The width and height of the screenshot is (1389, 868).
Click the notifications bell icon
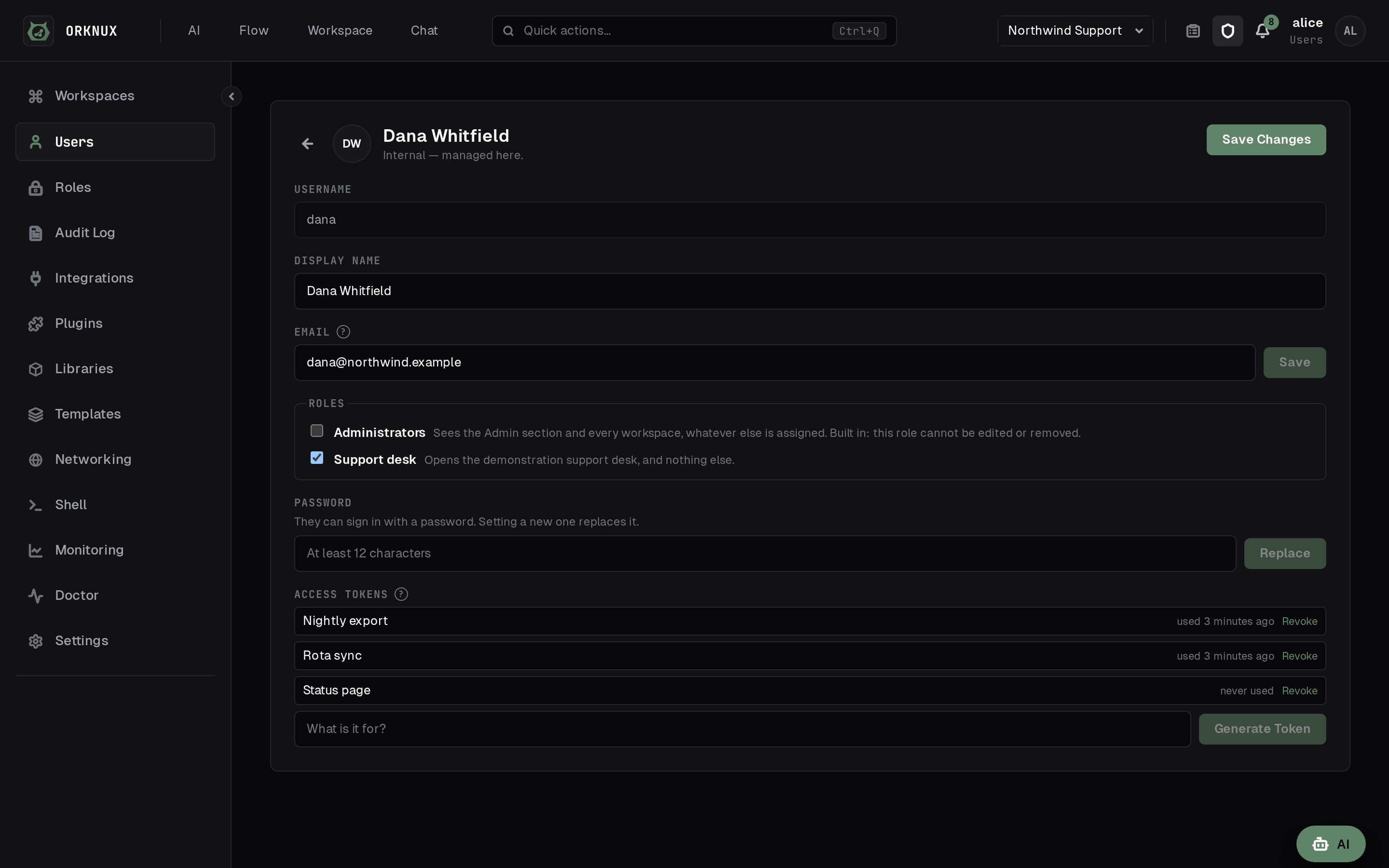(1262, 30)
